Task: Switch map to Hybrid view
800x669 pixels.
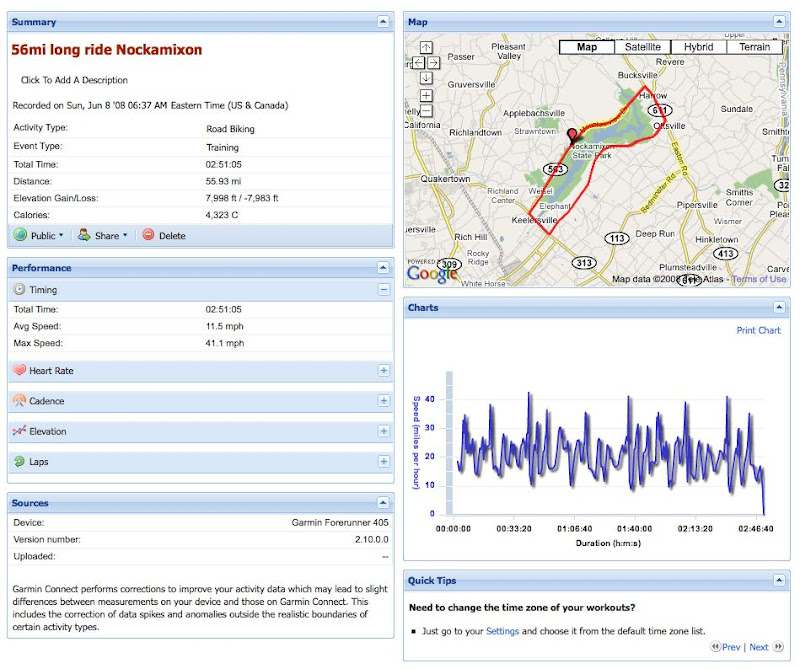Action: coord(698,47)
